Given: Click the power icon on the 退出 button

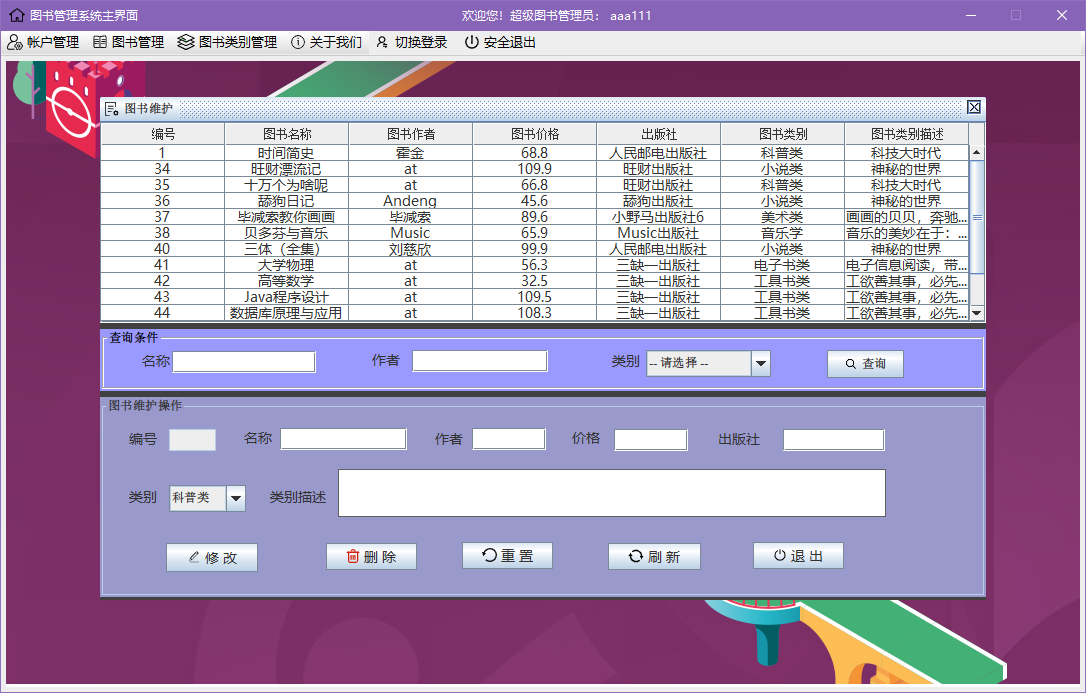Looking at the screenshot, I should pos(780,555).
